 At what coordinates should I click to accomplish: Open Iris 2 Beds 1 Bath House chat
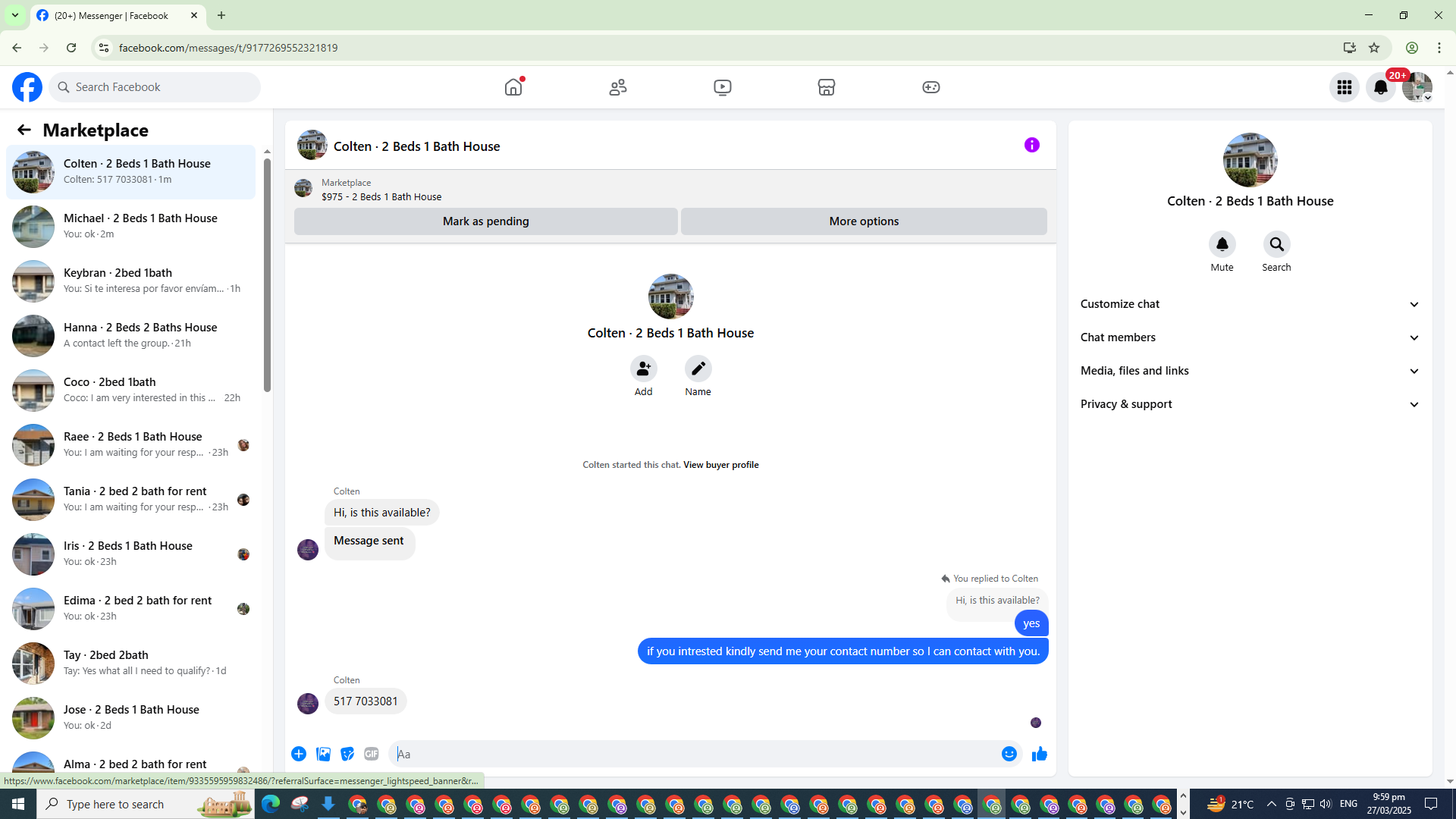coord(131,554)
